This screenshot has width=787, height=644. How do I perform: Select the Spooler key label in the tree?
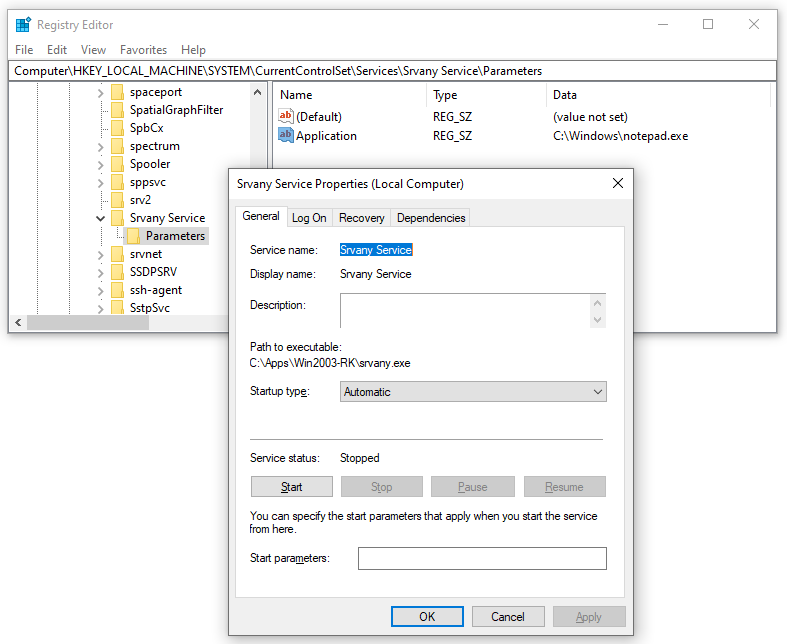click(x=150, y=164)
